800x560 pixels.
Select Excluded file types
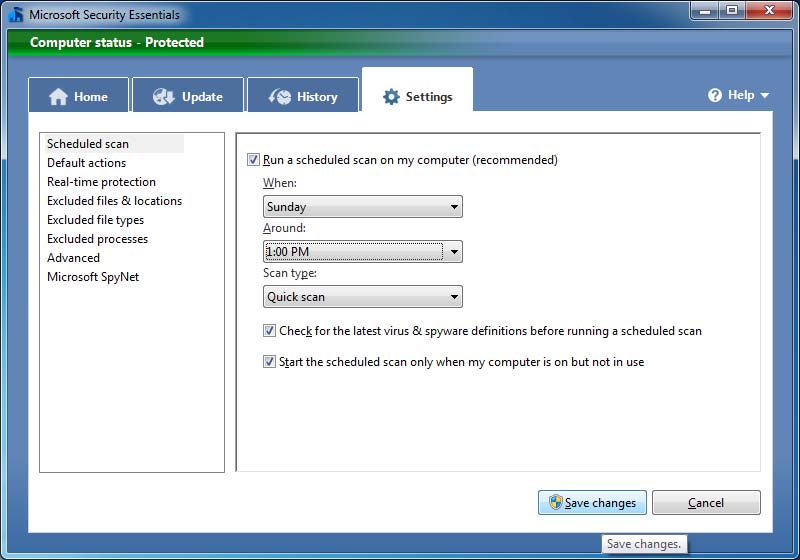95,220
